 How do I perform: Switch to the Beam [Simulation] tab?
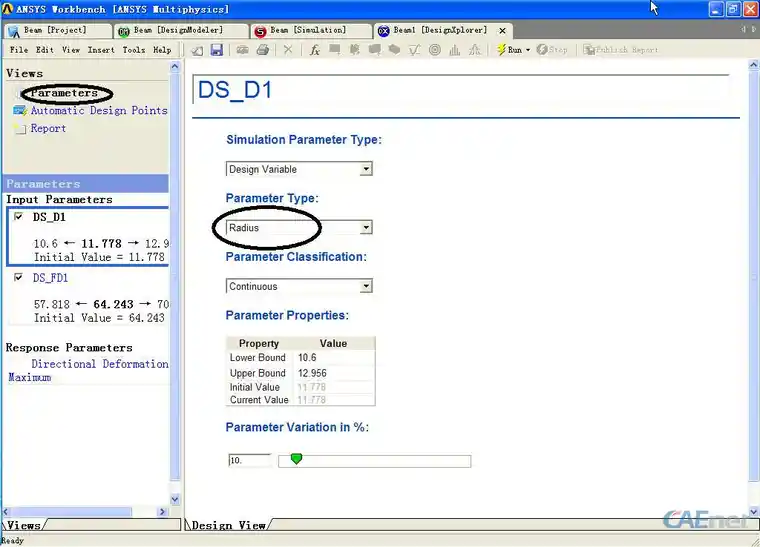(311, 31)
